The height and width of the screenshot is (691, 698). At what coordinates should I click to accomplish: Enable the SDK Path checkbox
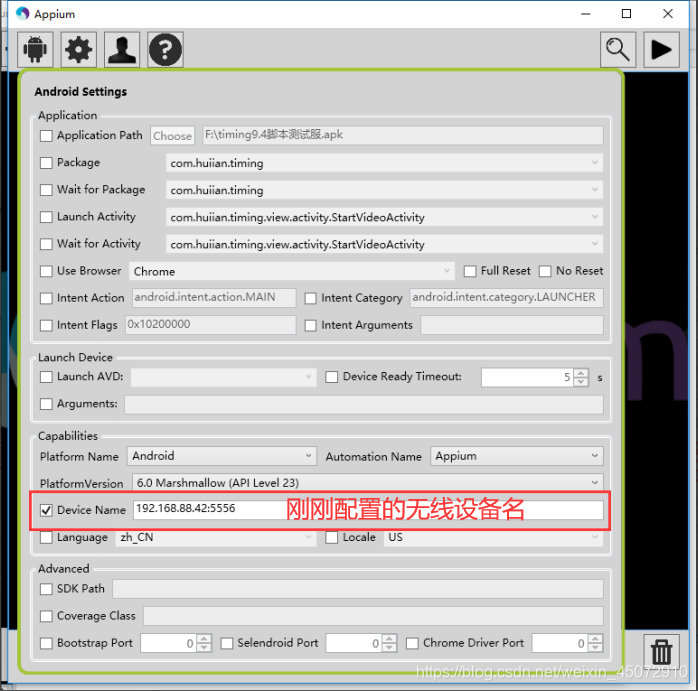point(46,589)
